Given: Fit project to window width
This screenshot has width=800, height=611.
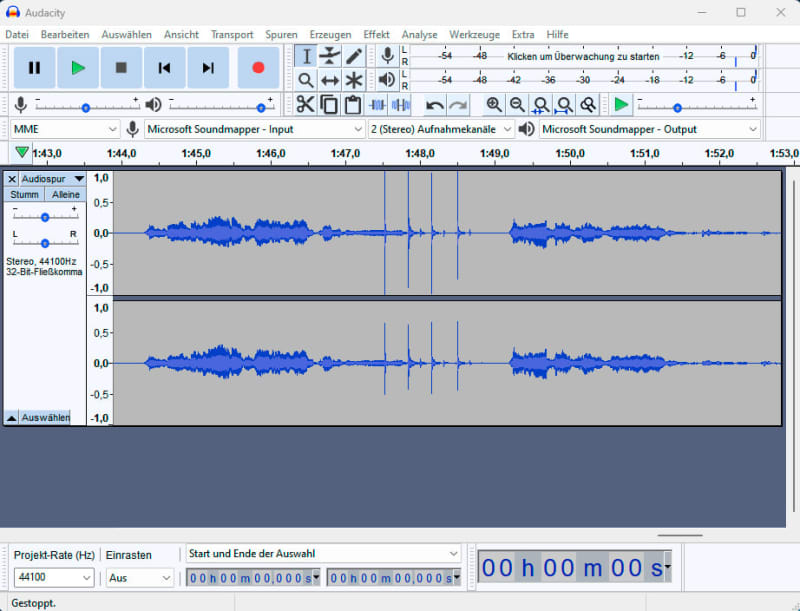Looking at the screenshot, I should [564, 105].
